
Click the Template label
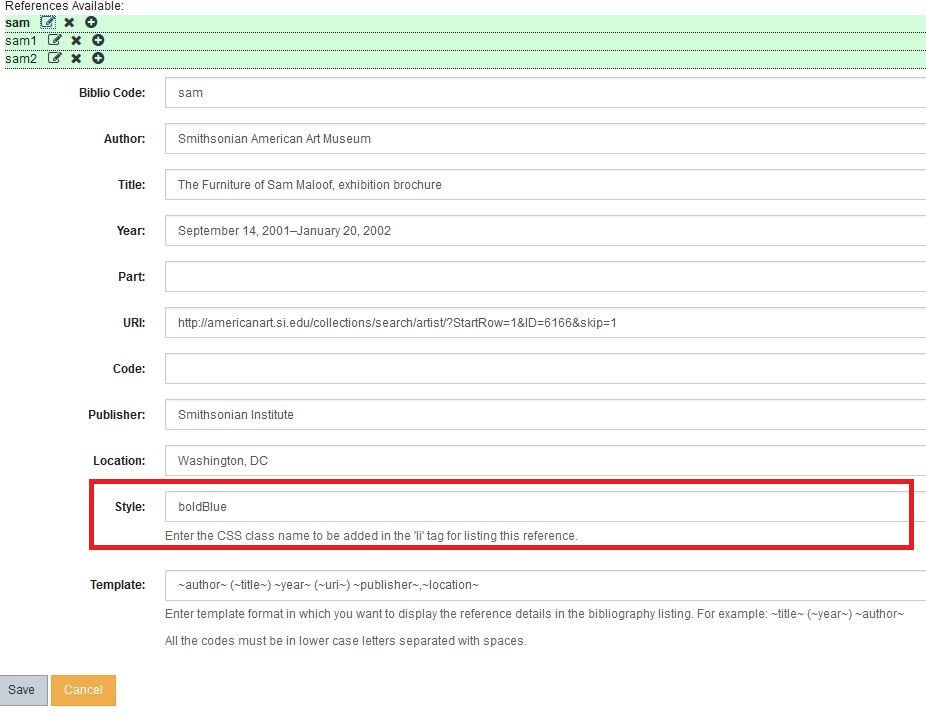coord(117,585)
